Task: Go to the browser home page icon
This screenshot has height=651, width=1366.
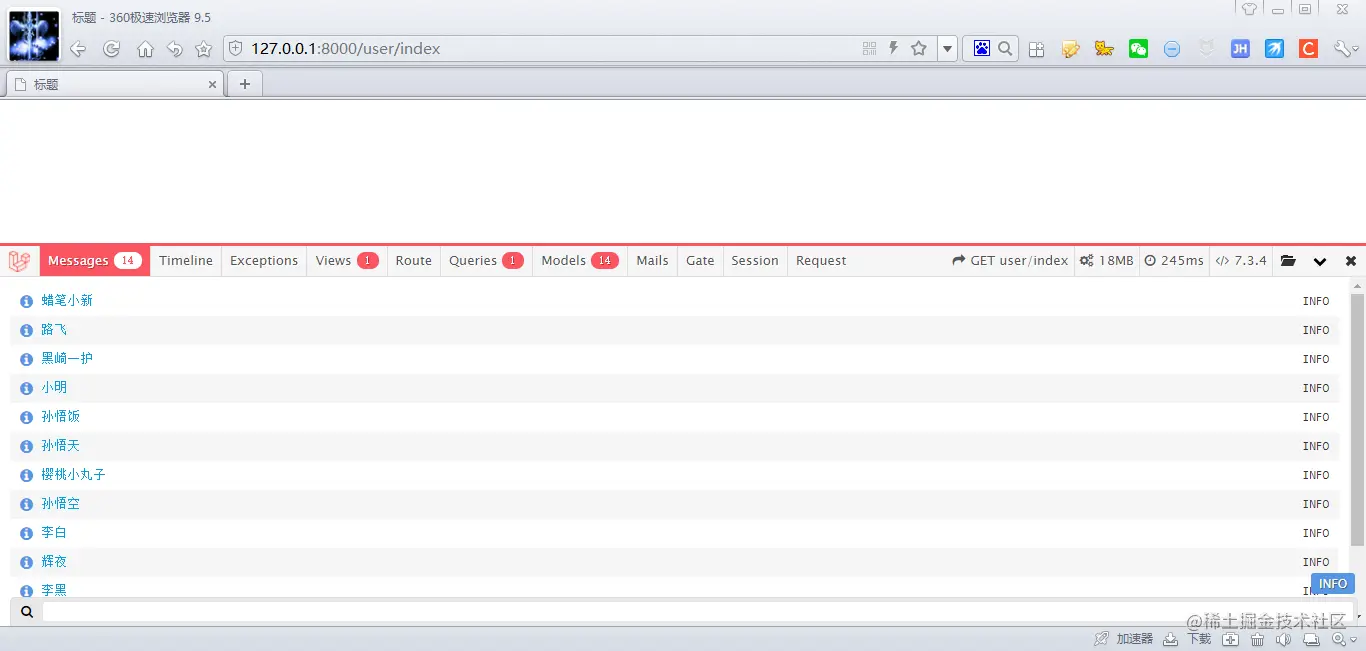Action: (145, 49)
